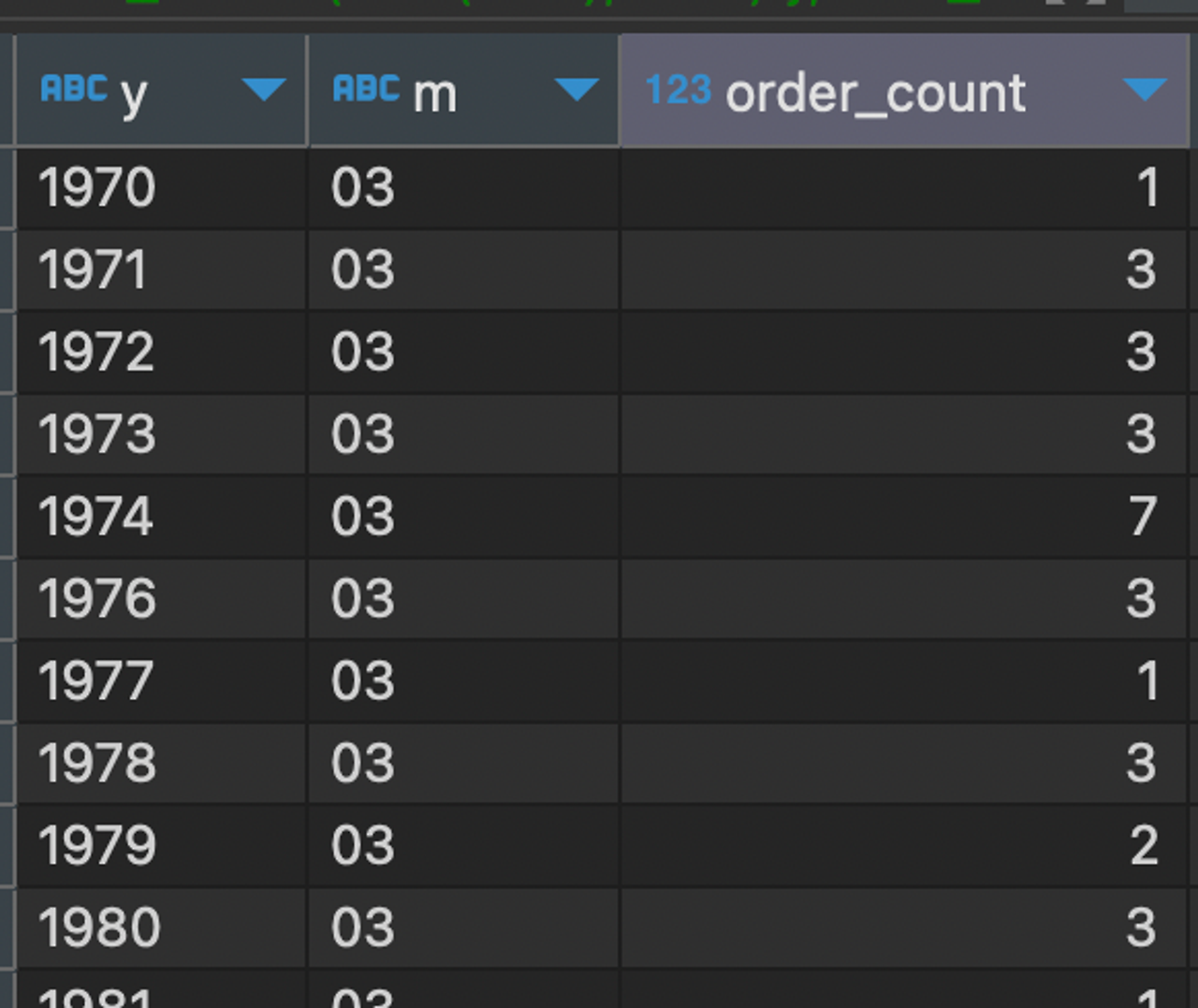
Task: Click order_count value 1 in the 1977 row
Action: [905, 682]
